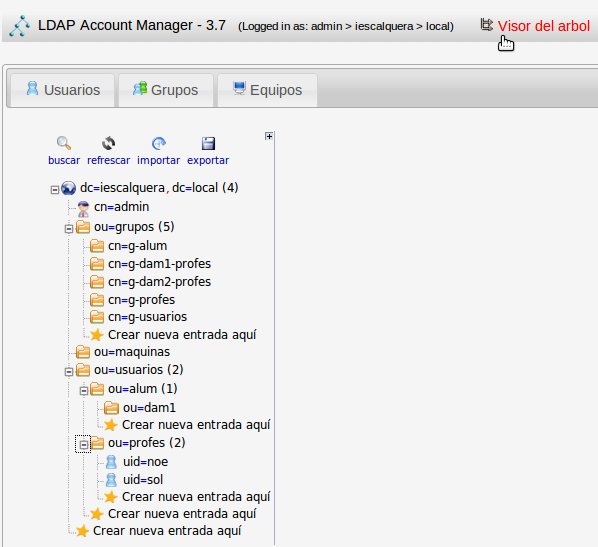Click the plus box at tree panel corner
This screenshot has height=547, width=598.
[x=269, y=136]
